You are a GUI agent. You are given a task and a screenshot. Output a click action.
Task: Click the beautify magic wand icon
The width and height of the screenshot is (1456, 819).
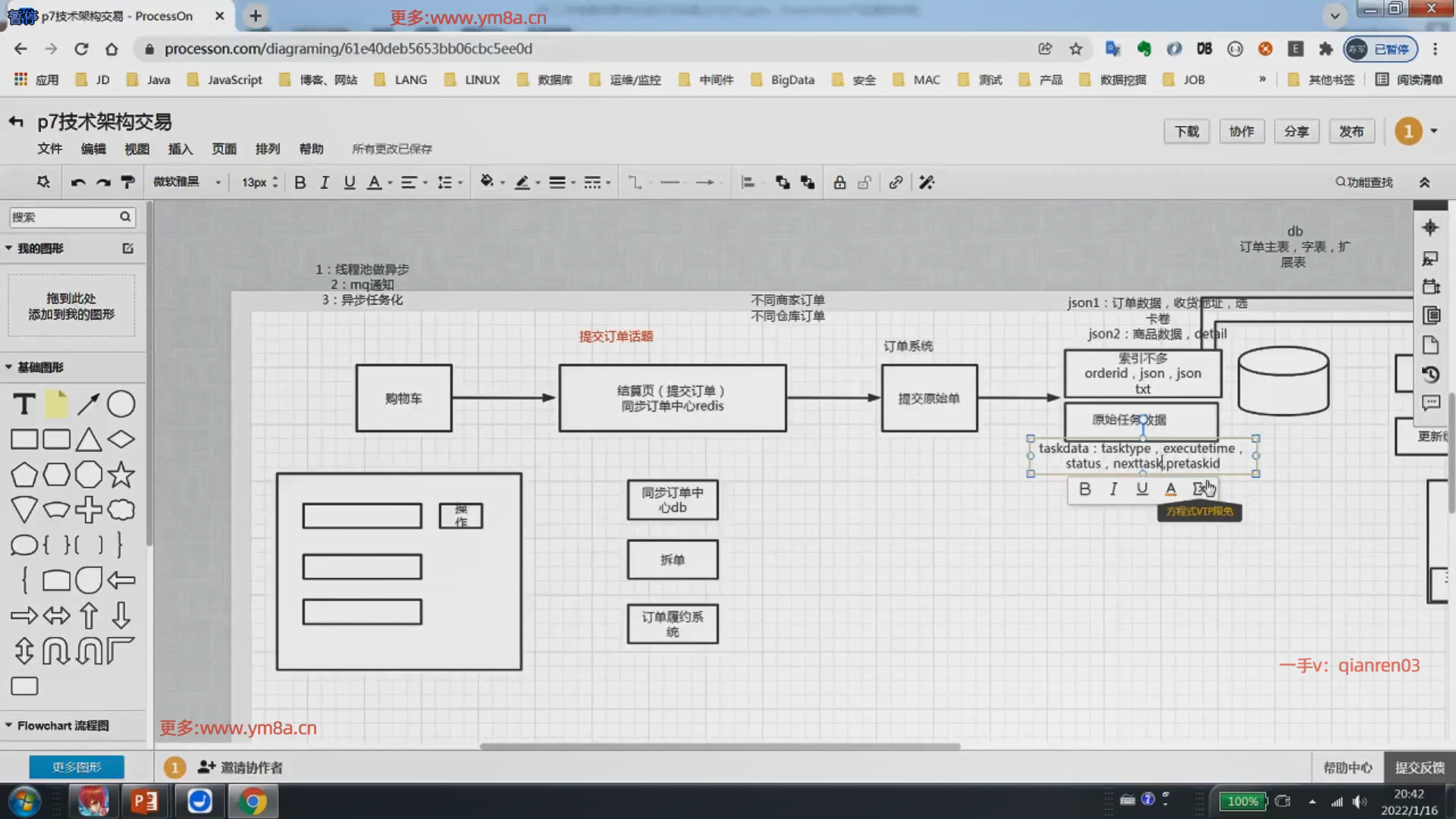pos(927,182)
